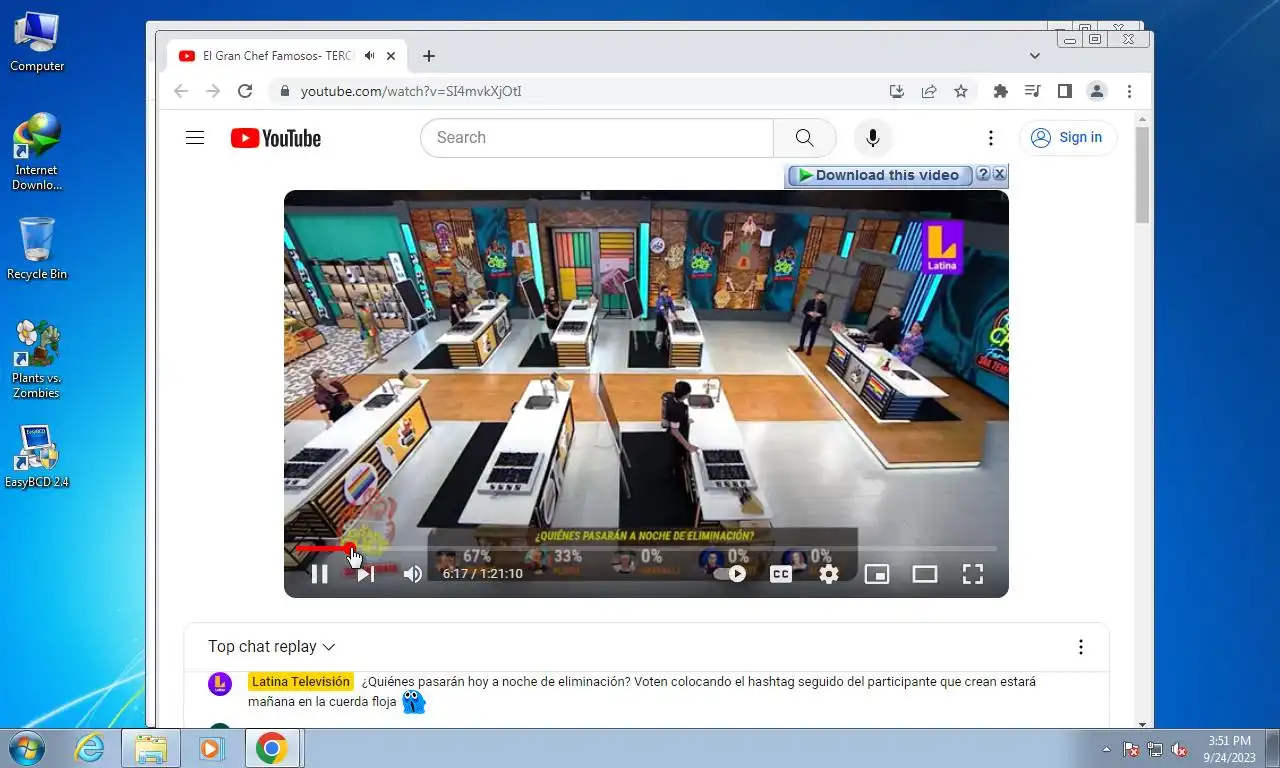The width and height of the screenshot is (1280, 768).
Task: Close the El Gran Chef tab
Action: coord(391,56)
